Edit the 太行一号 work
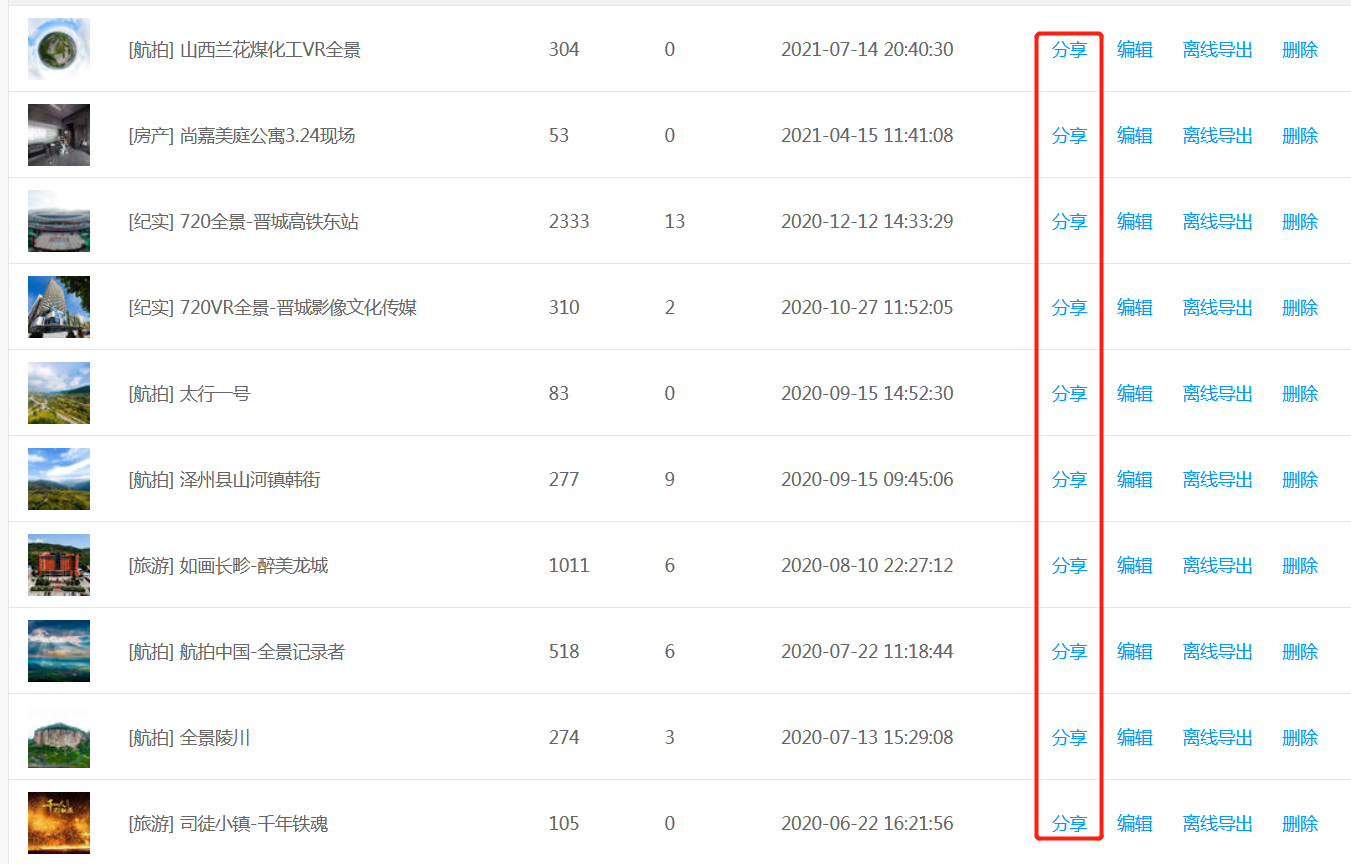Viewport: 1351px width, 864px height. point(1135,394)
